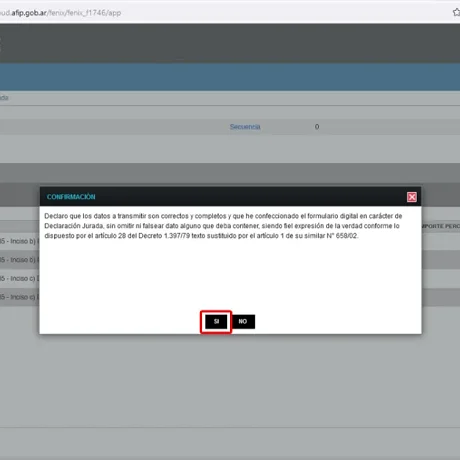Click the breadcrumb text ending in 'ida'
Screen dimensions: 460x460
tap(4, 98)
